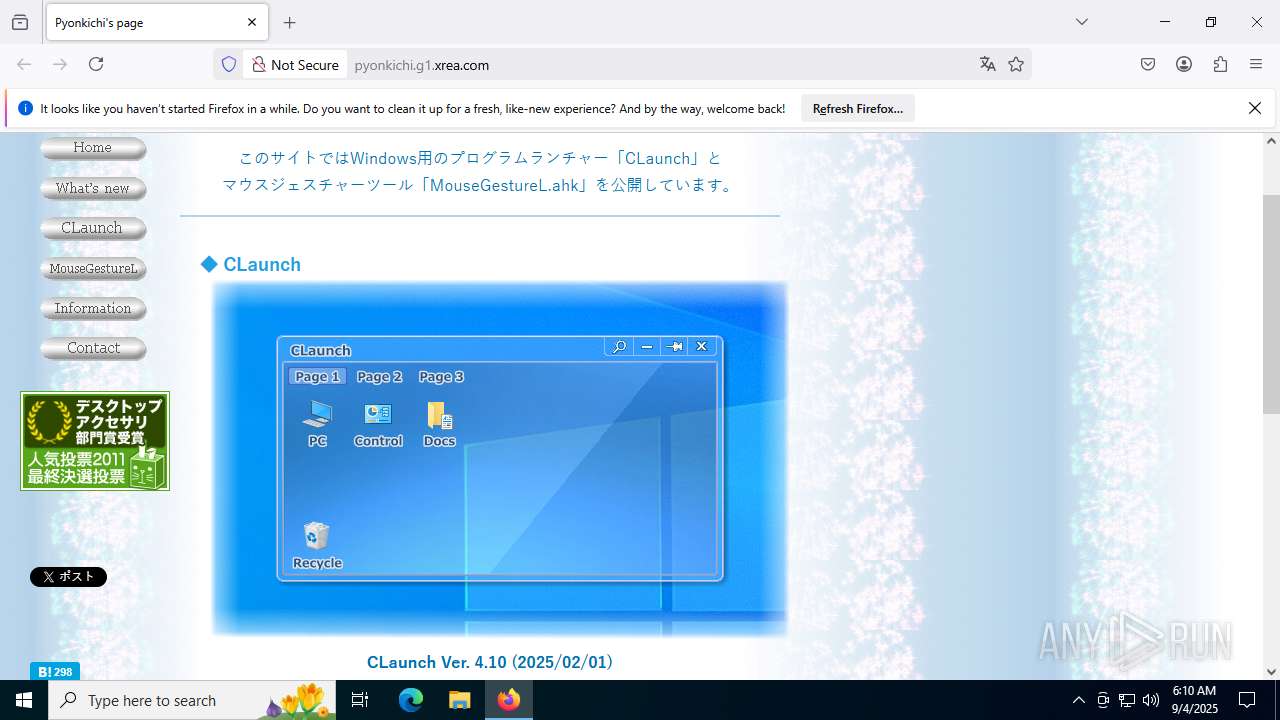Screen dimensions: 1280x720
Task: Click the X post share button
Action: (68, 577)
